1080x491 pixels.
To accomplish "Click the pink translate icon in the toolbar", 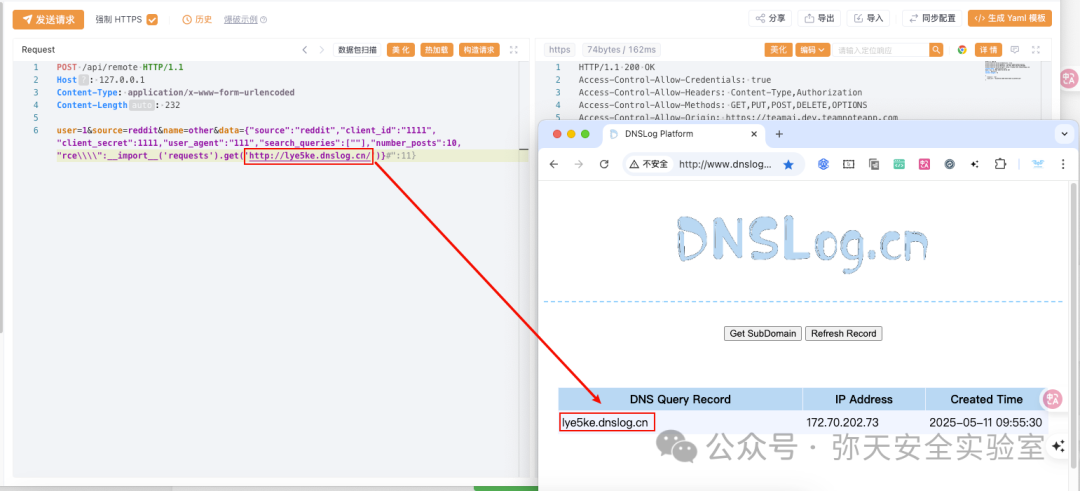I will click(x=925, y=164).
